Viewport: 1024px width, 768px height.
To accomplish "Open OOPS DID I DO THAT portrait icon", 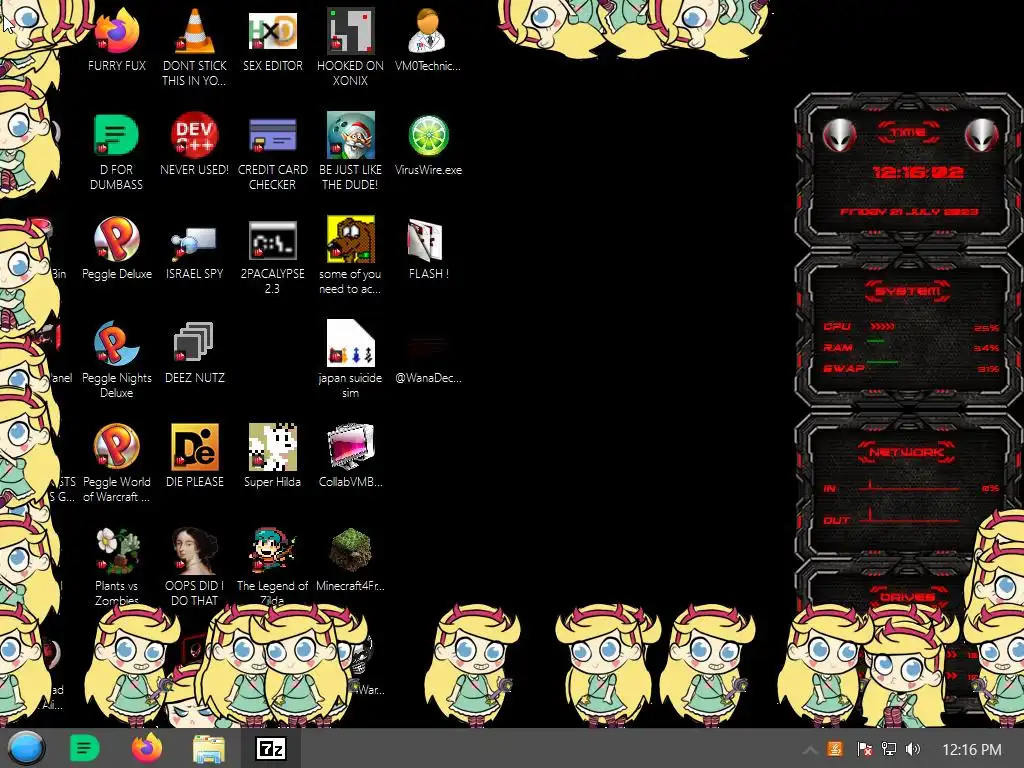I will click(x=195, y=551).
